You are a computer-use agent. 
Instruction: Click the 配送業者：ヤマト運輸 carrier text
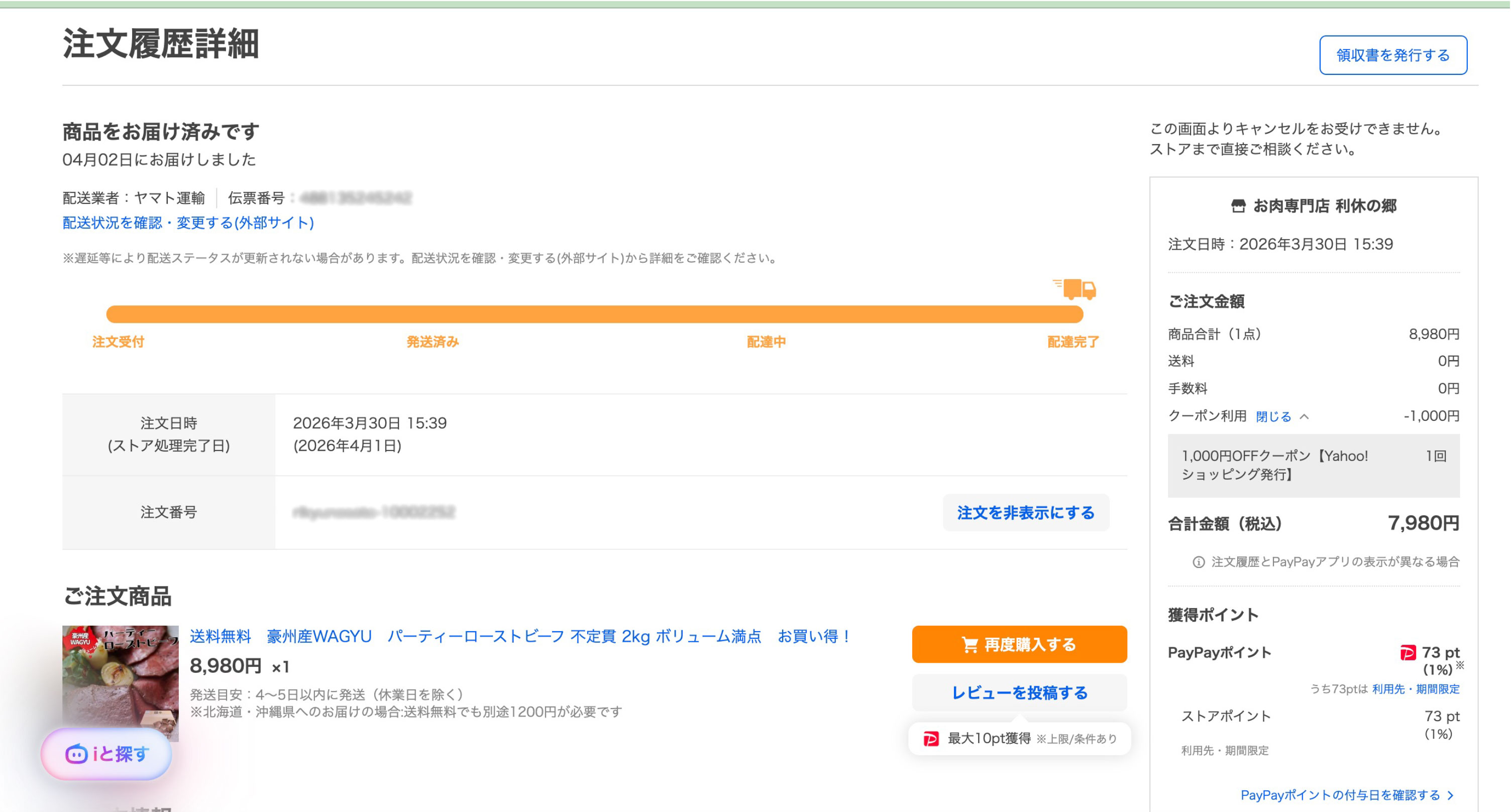[134, 198]
